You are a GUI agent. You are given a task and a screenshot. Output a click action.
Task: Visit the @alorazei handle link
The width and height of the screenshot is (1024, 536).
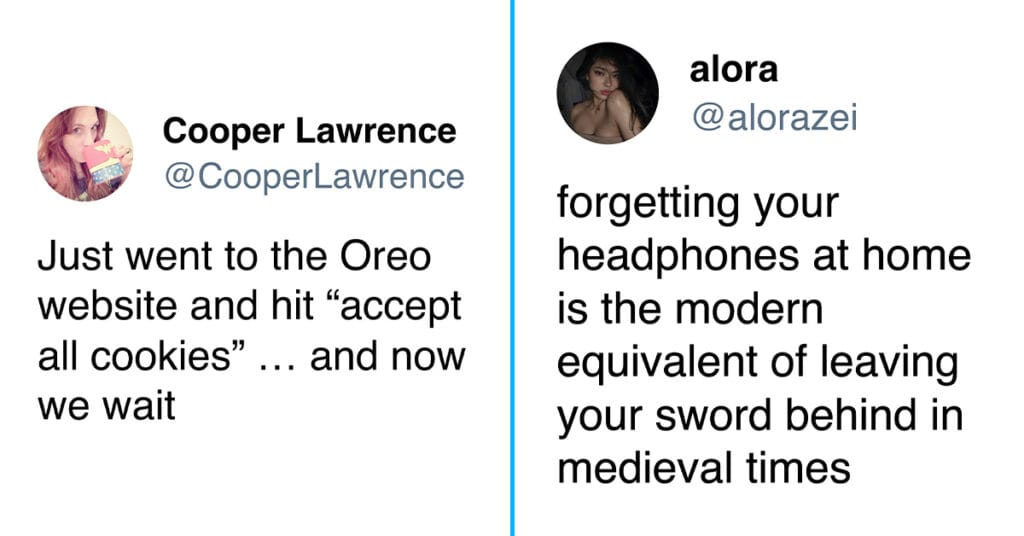click(x=774, y=118)
